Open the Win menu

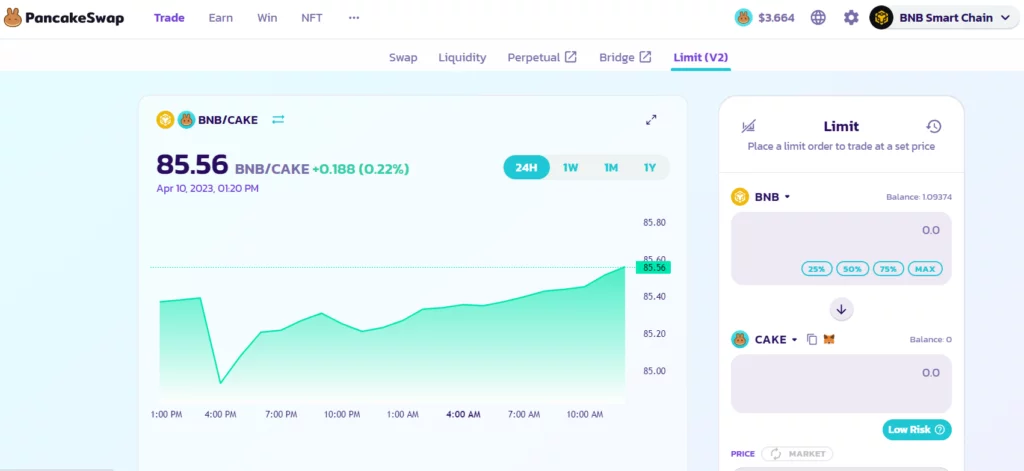[x=267, y=18]
